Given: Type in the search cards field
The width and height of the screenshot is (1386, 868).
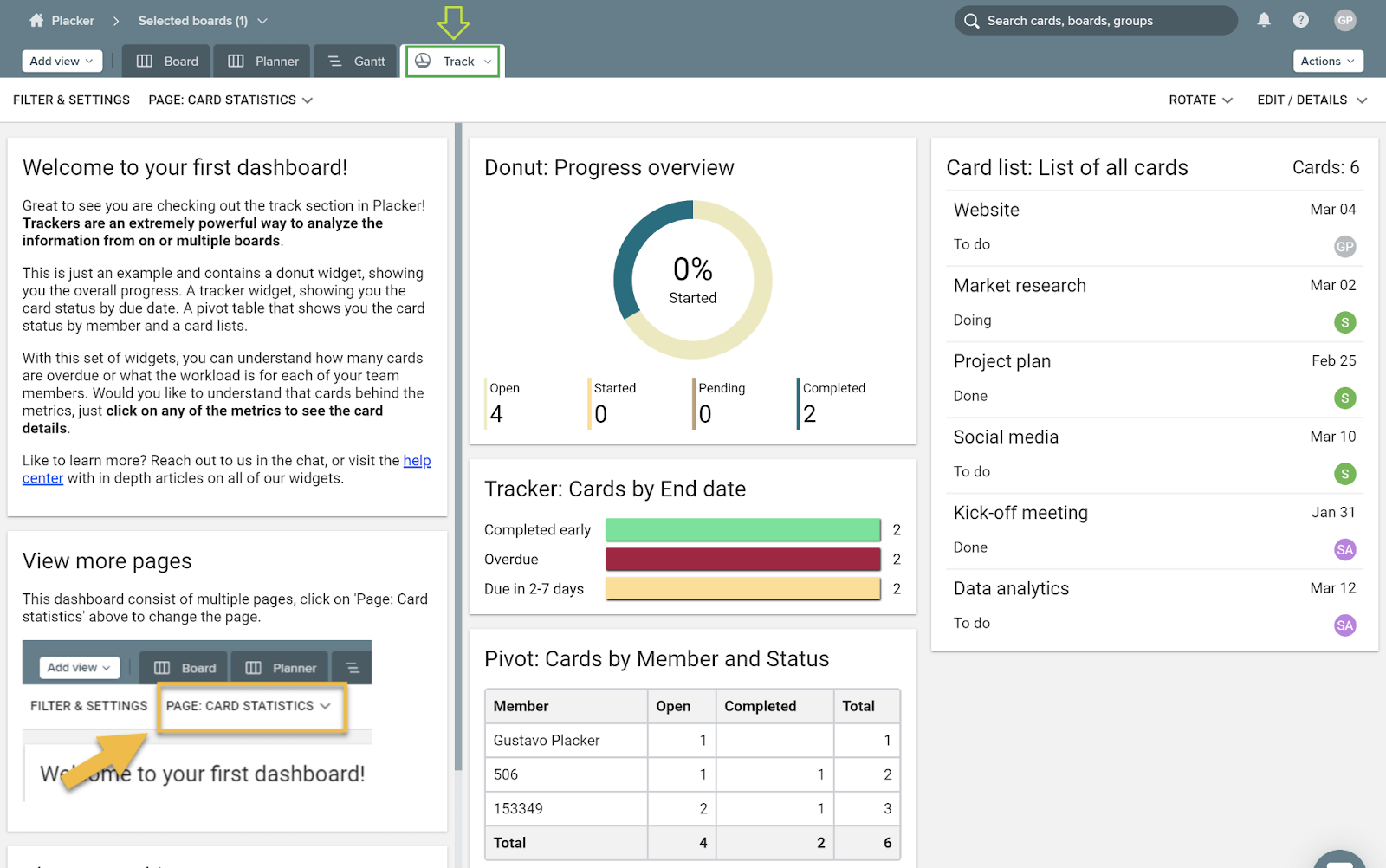Looking at the screenshot, I should click(x=1104, y=21).
